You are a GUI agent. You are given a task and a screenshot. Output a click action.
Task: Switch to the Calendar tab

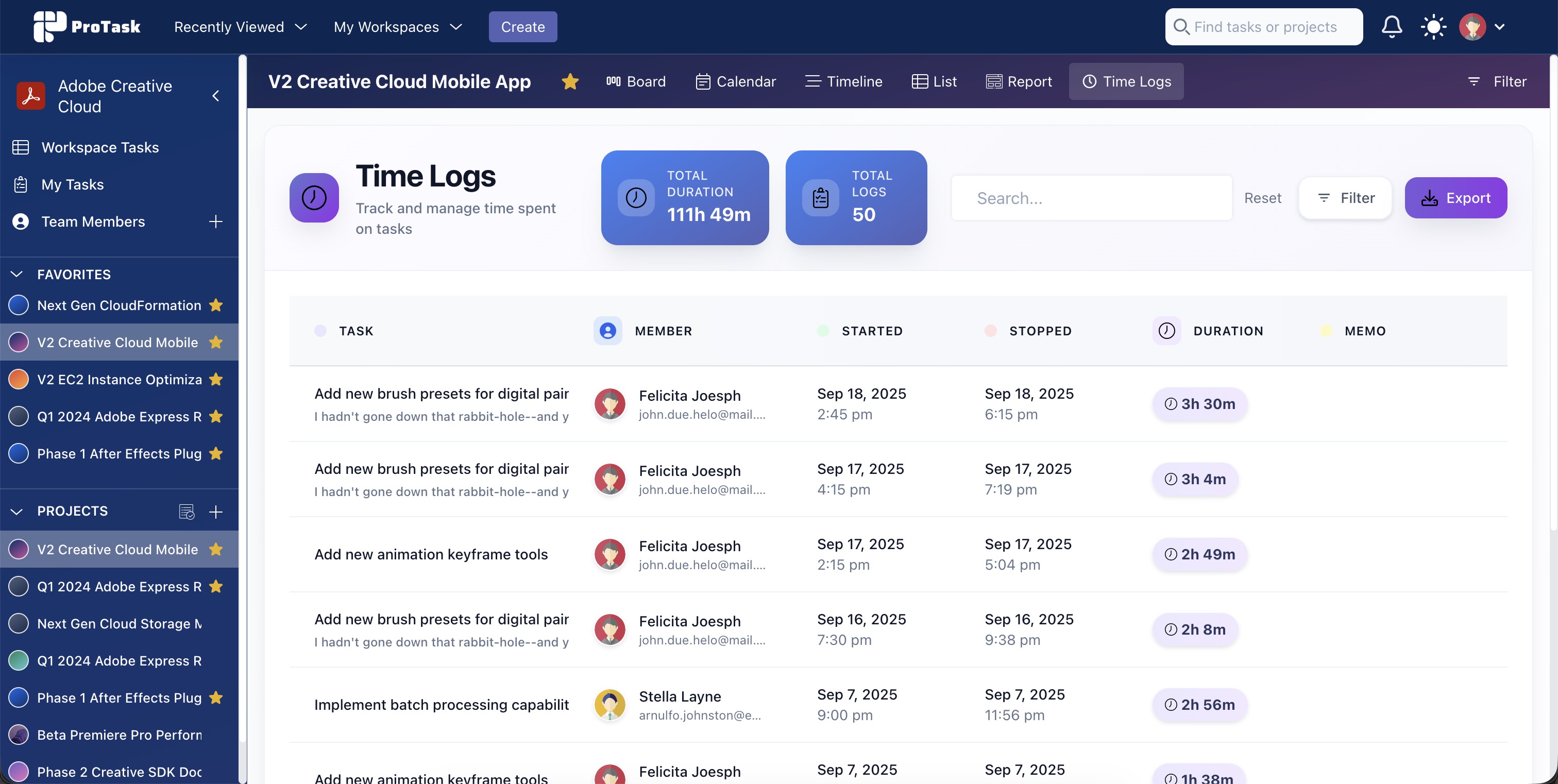click(735, 81)
